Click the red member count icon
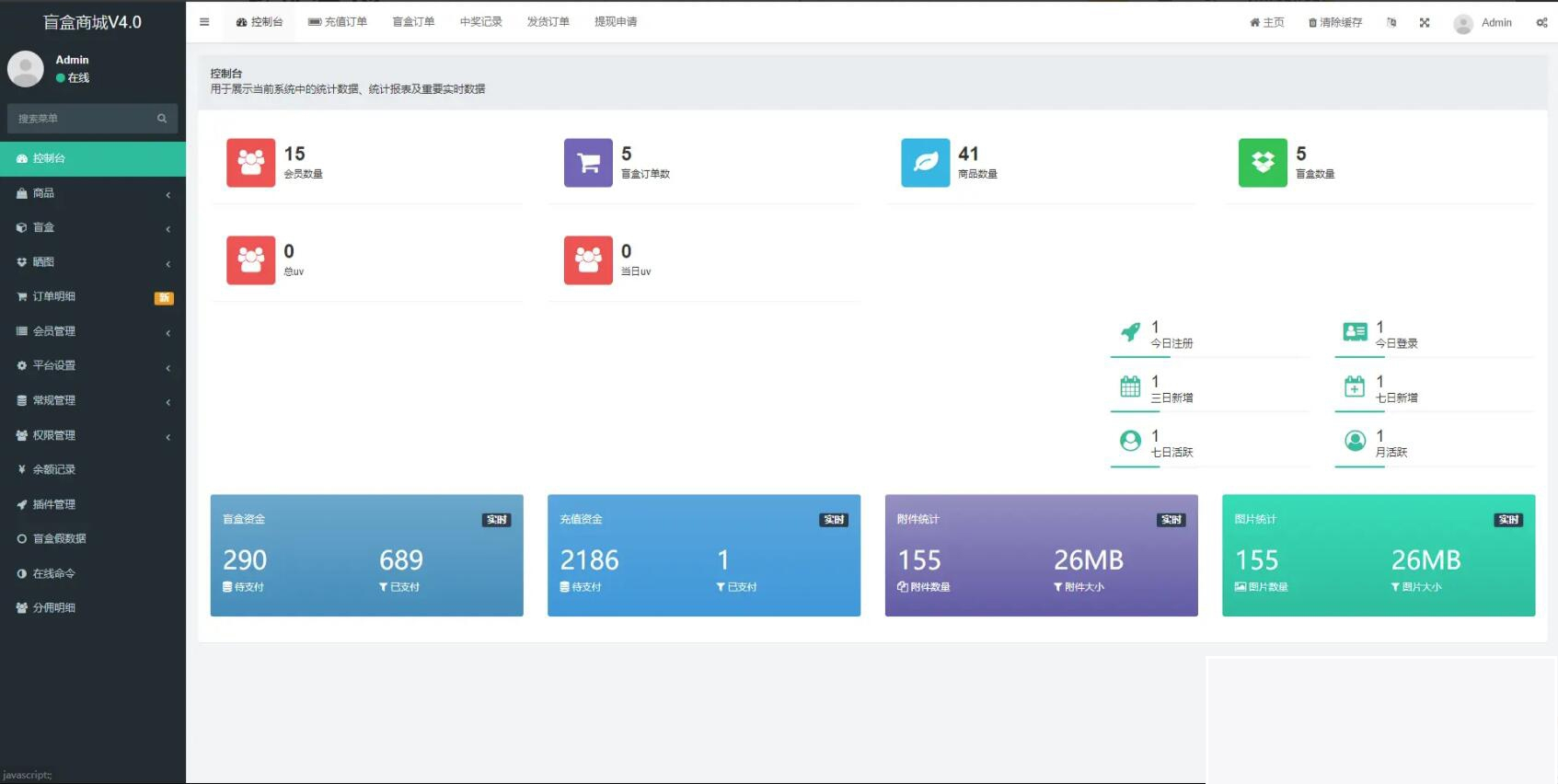 [250, 163]
